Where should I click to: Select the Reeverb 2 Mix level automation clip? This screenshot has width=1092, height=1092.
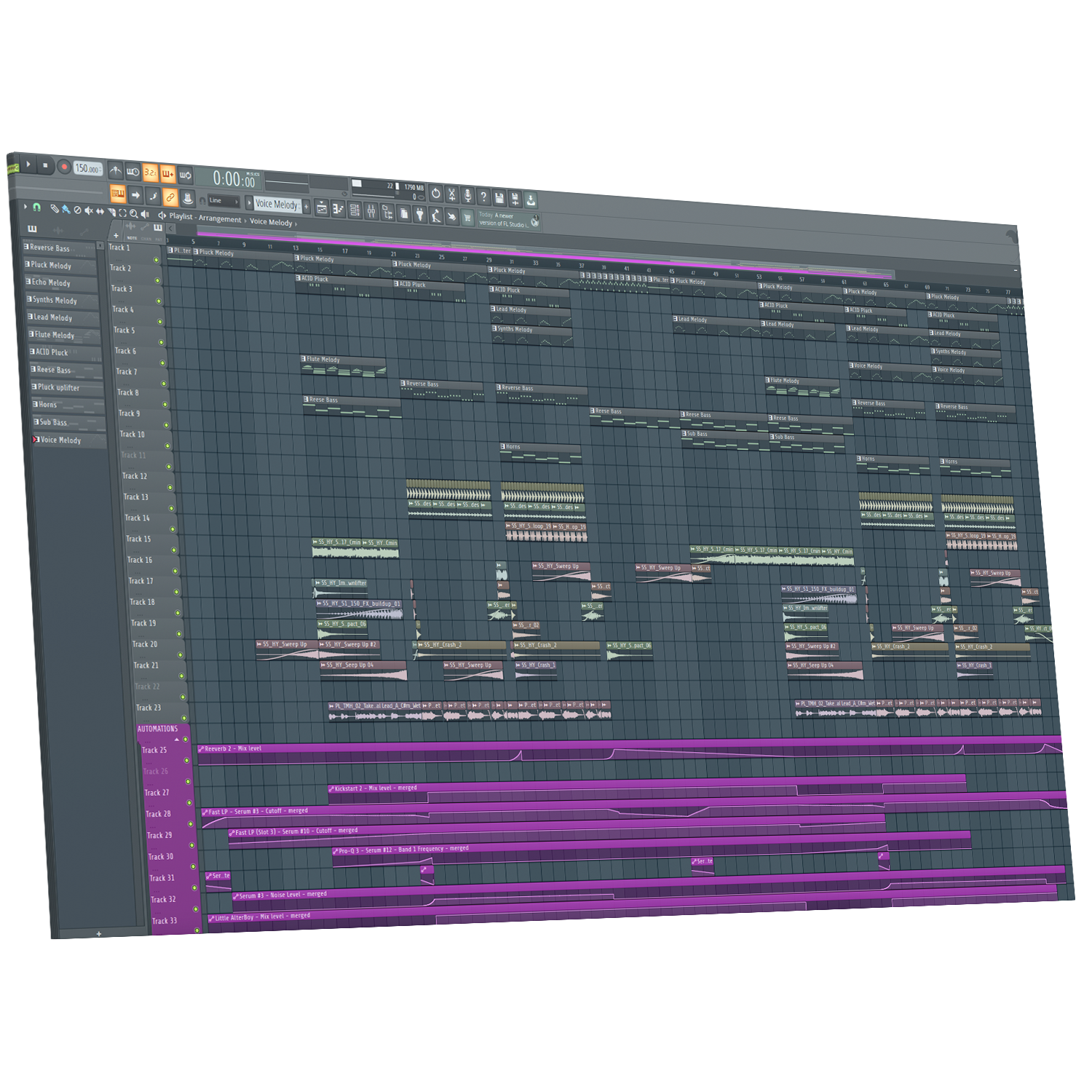tap(233, 748)
